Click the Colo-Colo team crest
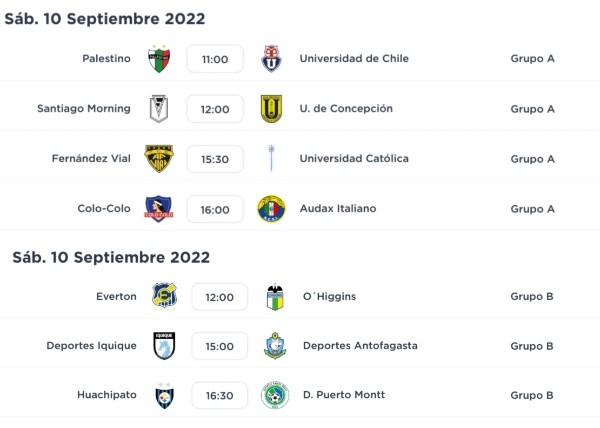 point(158,209)
